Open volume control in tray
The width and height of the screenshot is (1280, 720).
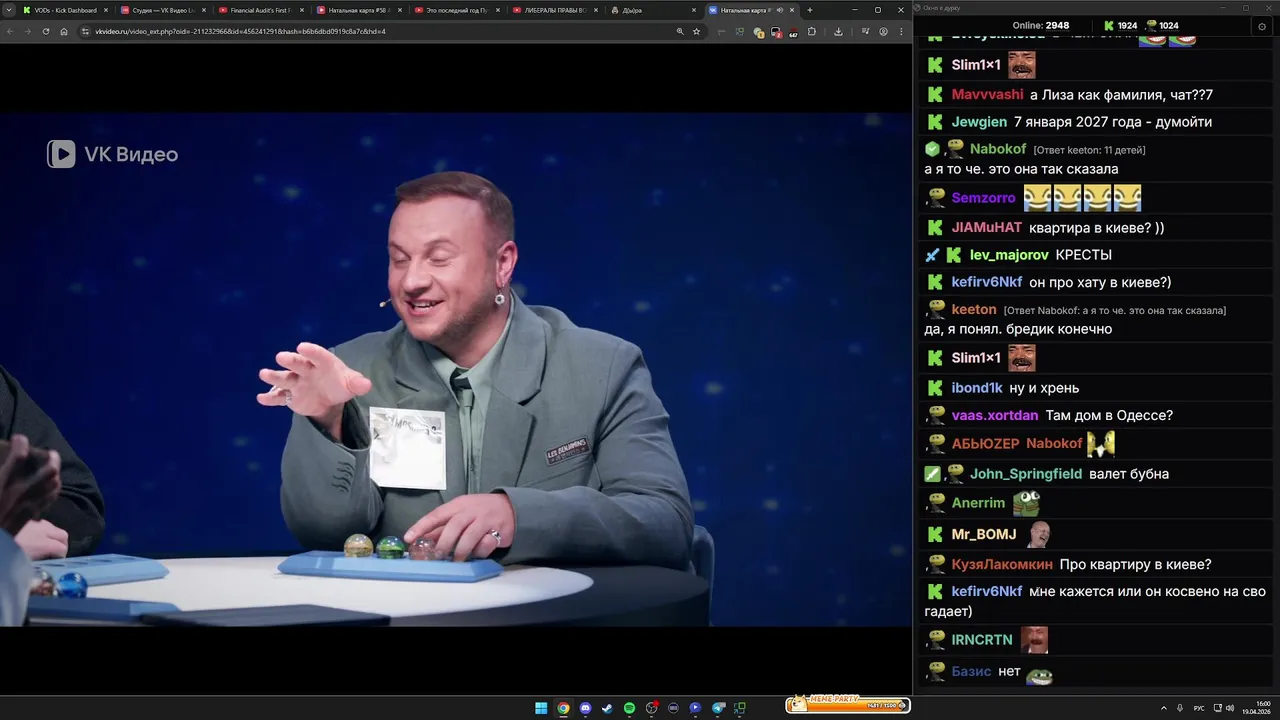(1229, 708)
